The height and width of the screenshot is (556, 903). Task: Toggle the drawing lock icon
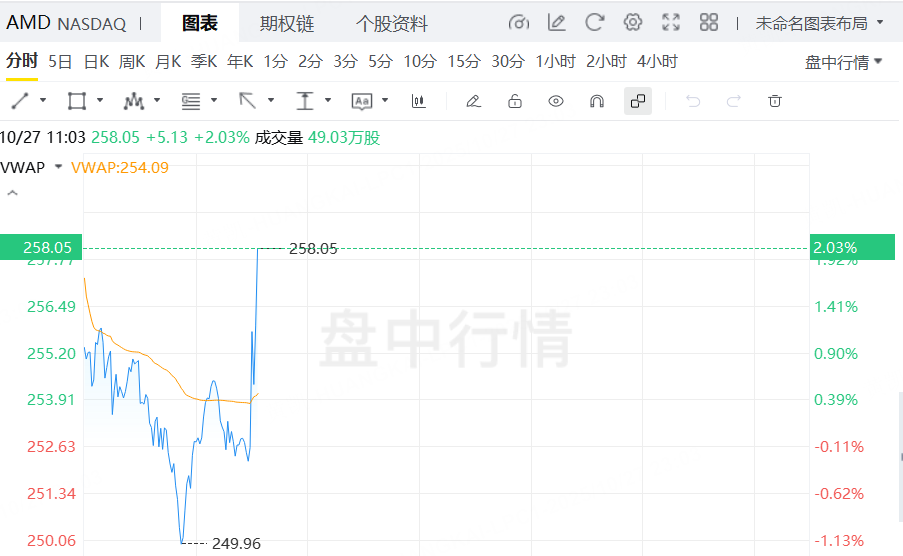(x=515, y=101)
